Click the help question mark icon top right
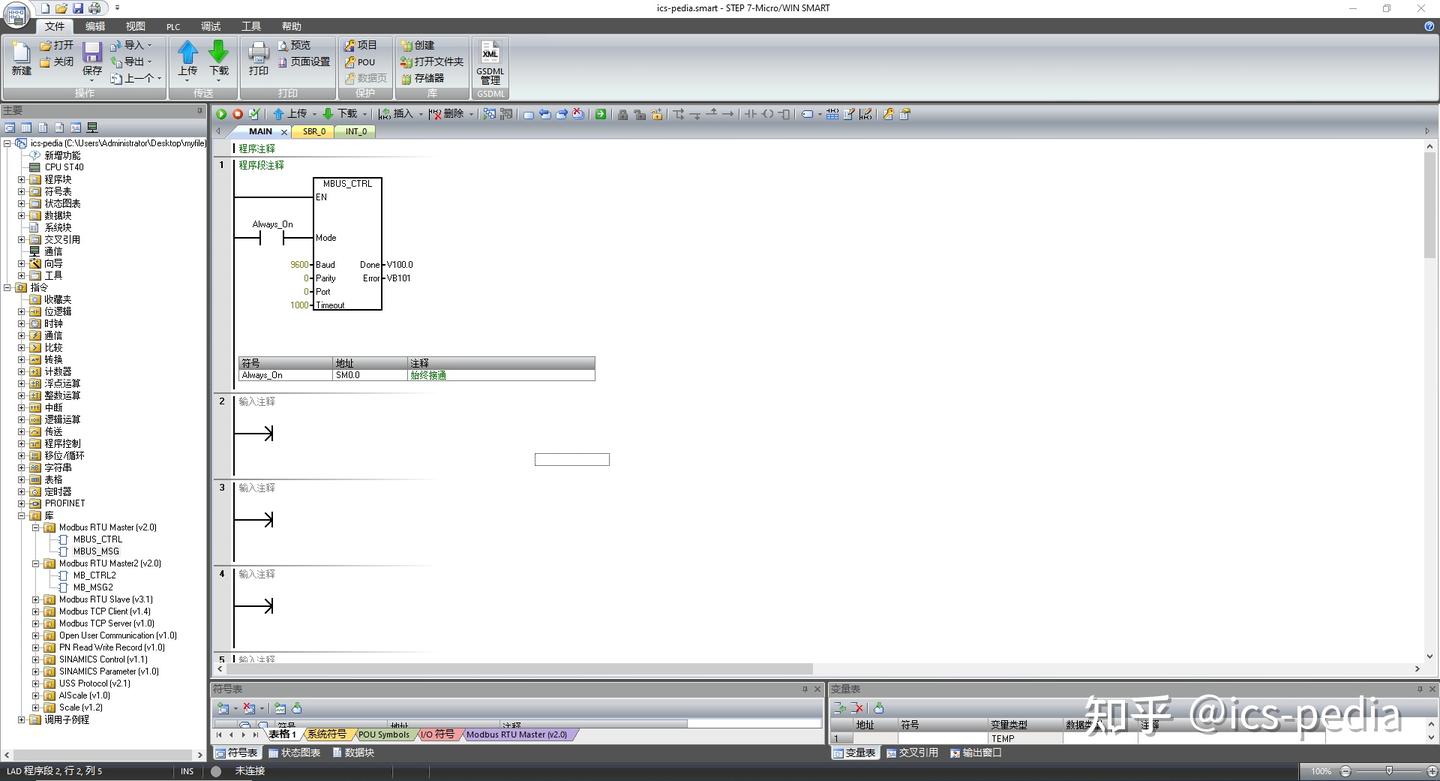This screenshot has height=781, width=1440. [x=1429, y=26]
